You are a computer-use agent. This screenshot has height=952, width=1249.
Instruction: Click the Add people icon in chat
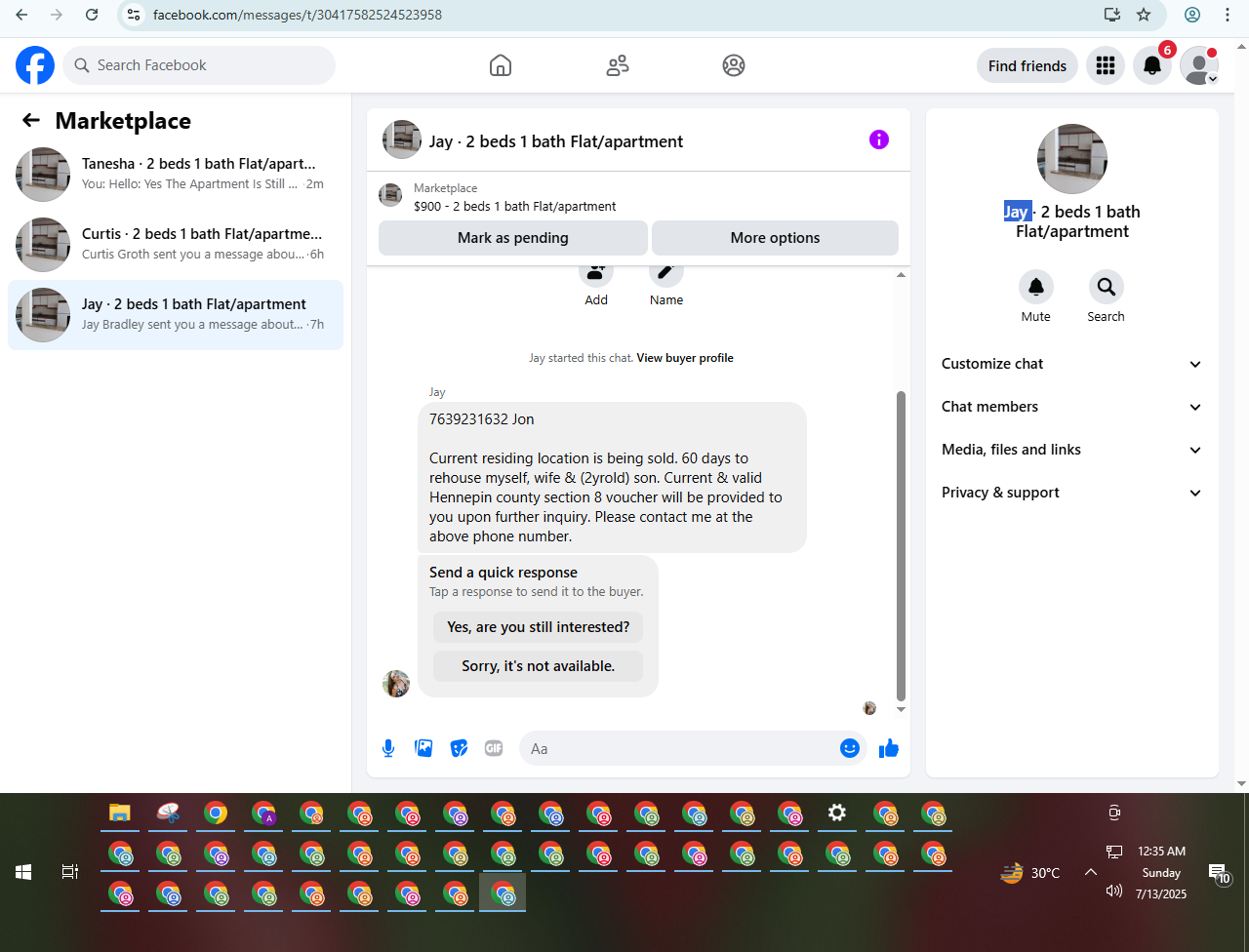point(596,272)
